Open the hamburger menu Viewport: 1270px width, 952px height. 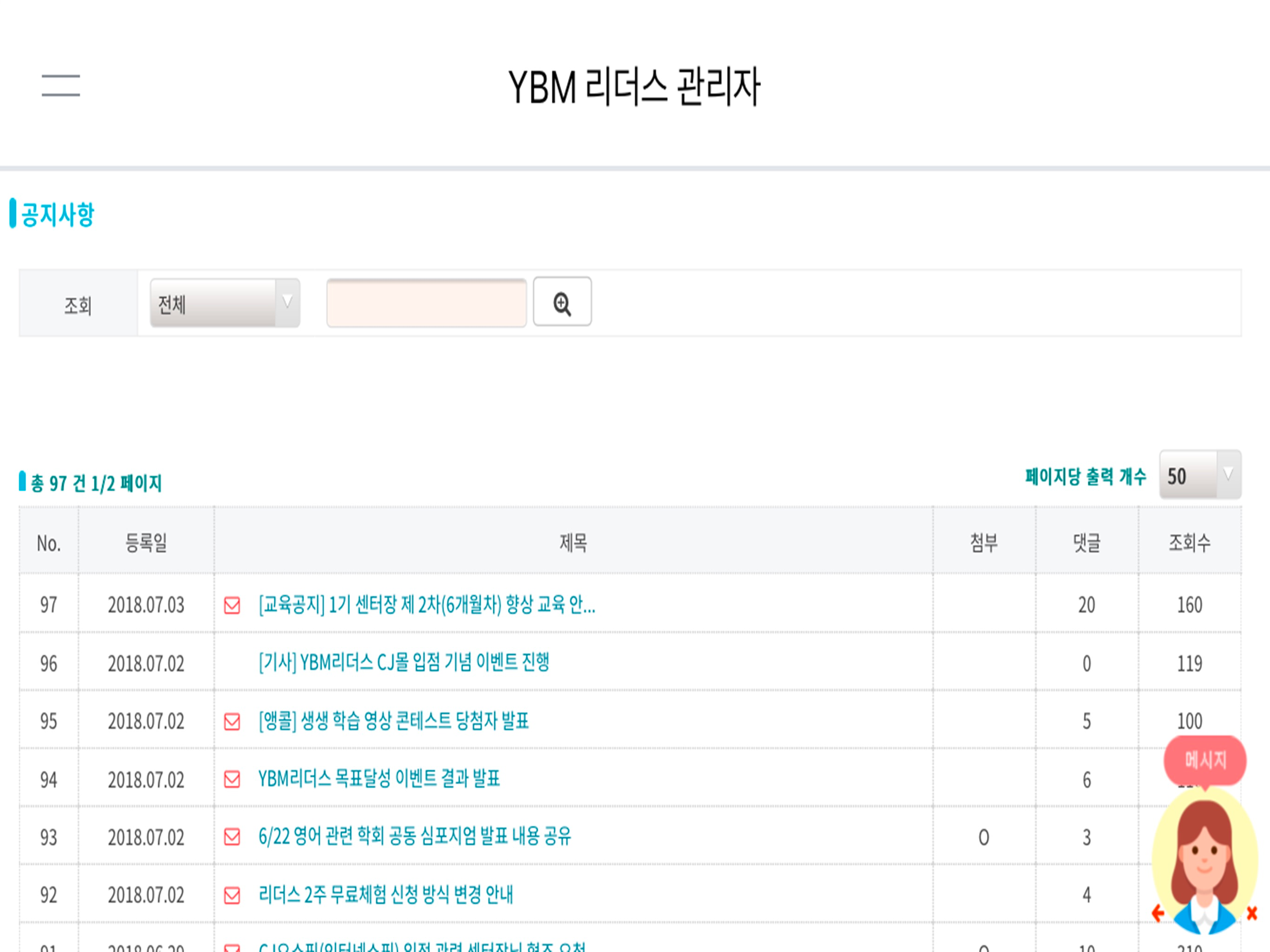(x=61, y=86)
